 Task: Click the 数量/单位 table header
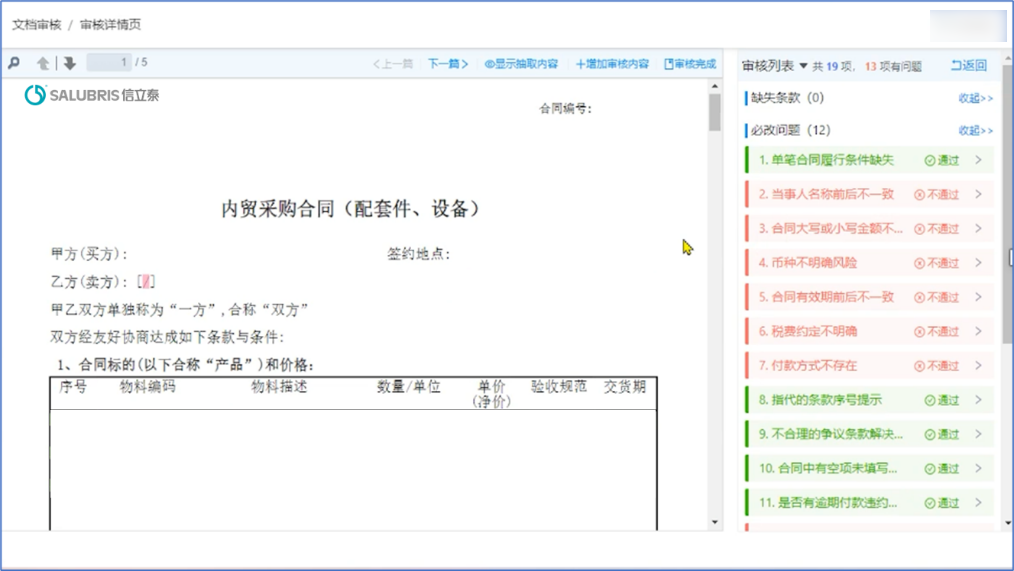tap(409, 387)
